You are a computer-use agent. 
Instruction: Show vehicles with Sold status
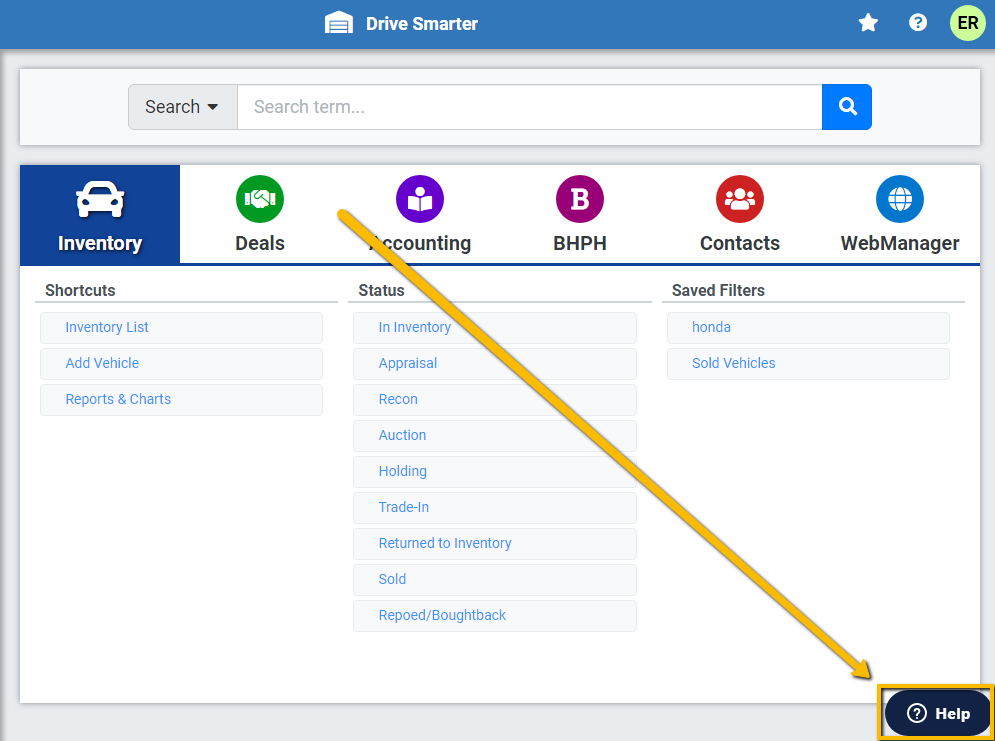pos(495,580)
